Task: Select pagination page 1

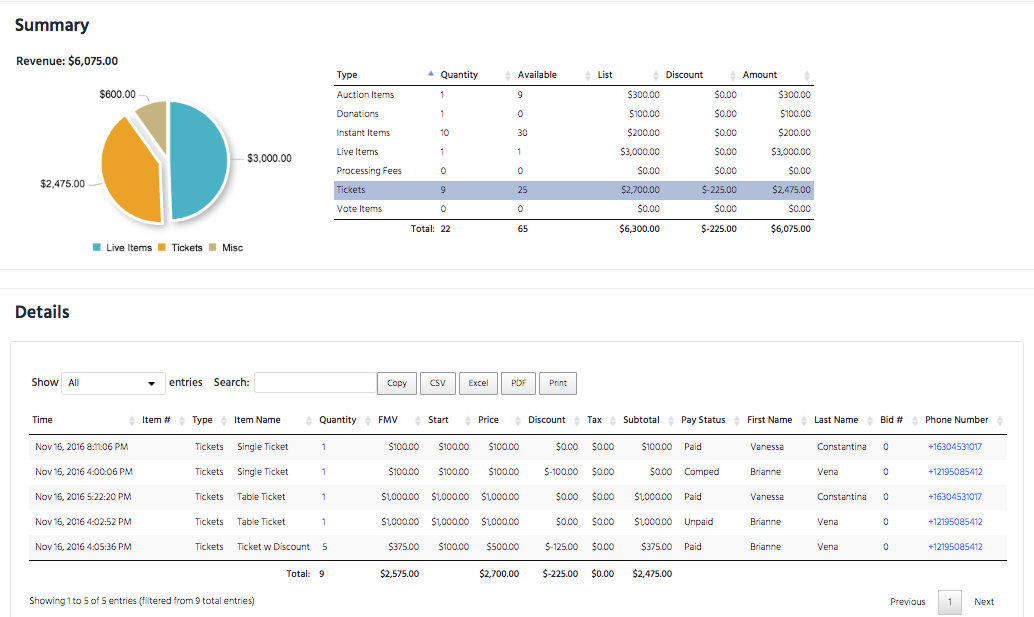Action: [950, 602]
